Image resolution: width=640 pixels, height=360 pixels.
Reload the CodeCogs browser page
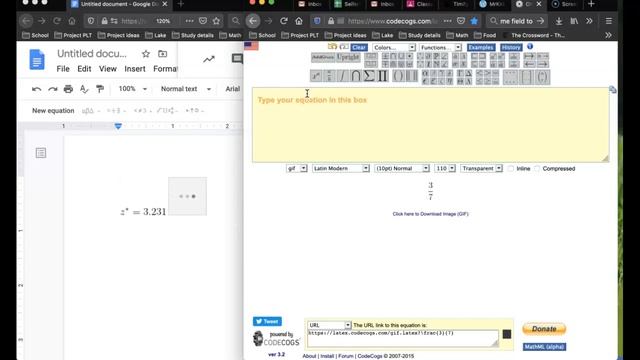[284, 21]
